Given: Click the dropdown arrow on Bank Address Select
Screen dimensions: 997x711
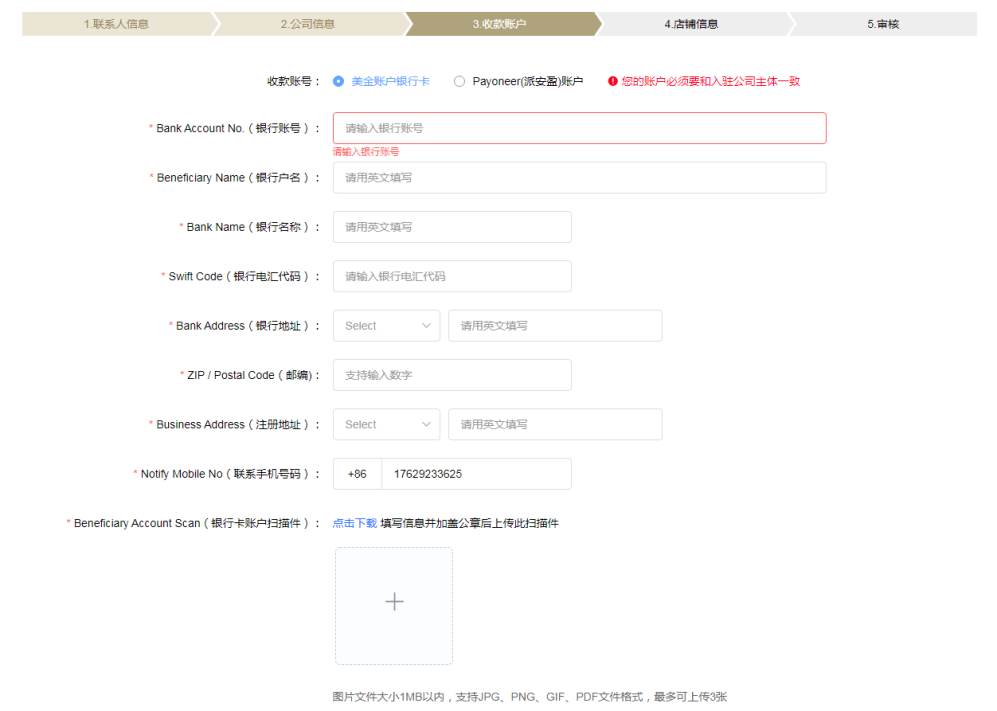Looking at the screenshot, I should 428,325.
